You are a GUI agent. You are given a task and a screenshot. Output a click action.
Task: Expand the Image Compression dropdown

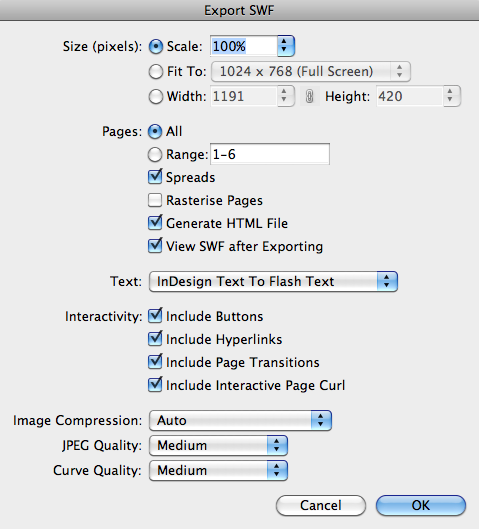point(240,420)
